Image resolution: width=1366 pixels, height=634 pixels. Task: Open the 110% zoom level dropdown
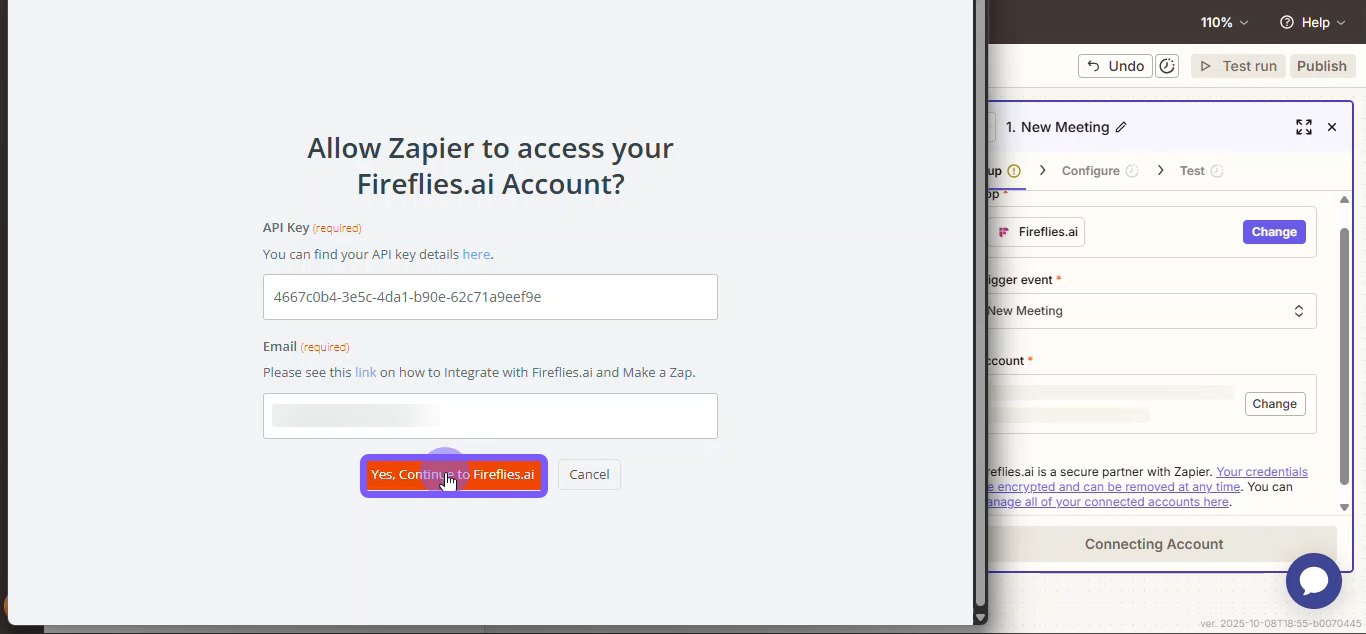(1225, 22)
